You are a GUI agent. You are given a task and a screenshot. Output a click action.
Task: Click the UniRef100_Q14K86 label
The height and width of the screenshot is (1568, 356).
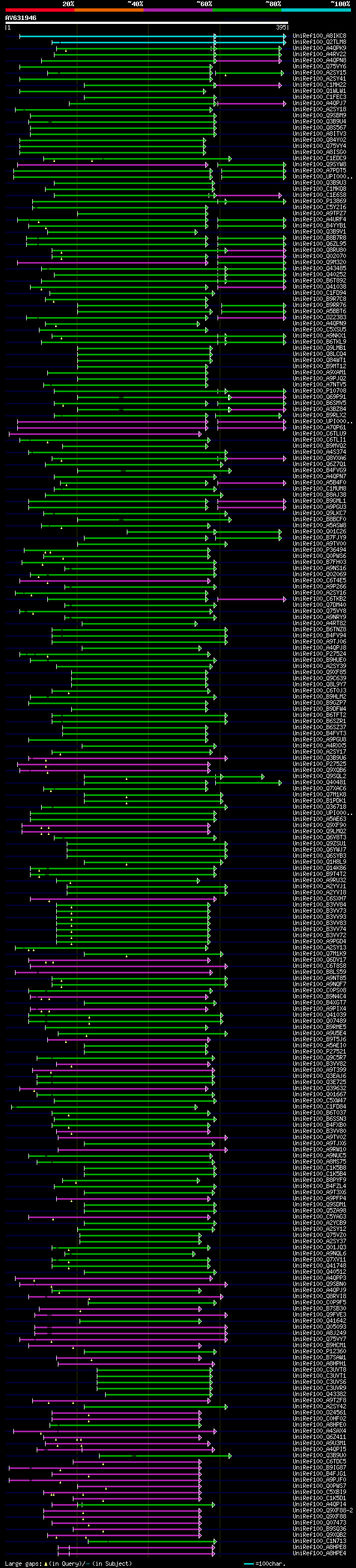tap(319, 868)
